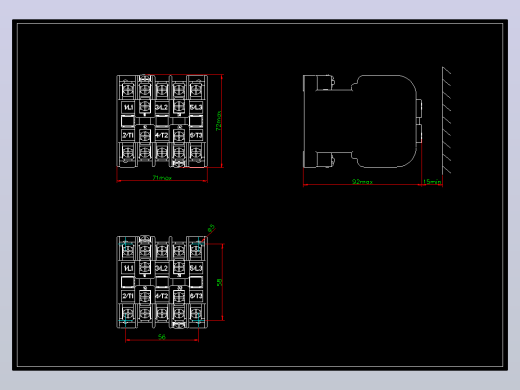Click the ø5 hole diameter label

pos(211,229)
